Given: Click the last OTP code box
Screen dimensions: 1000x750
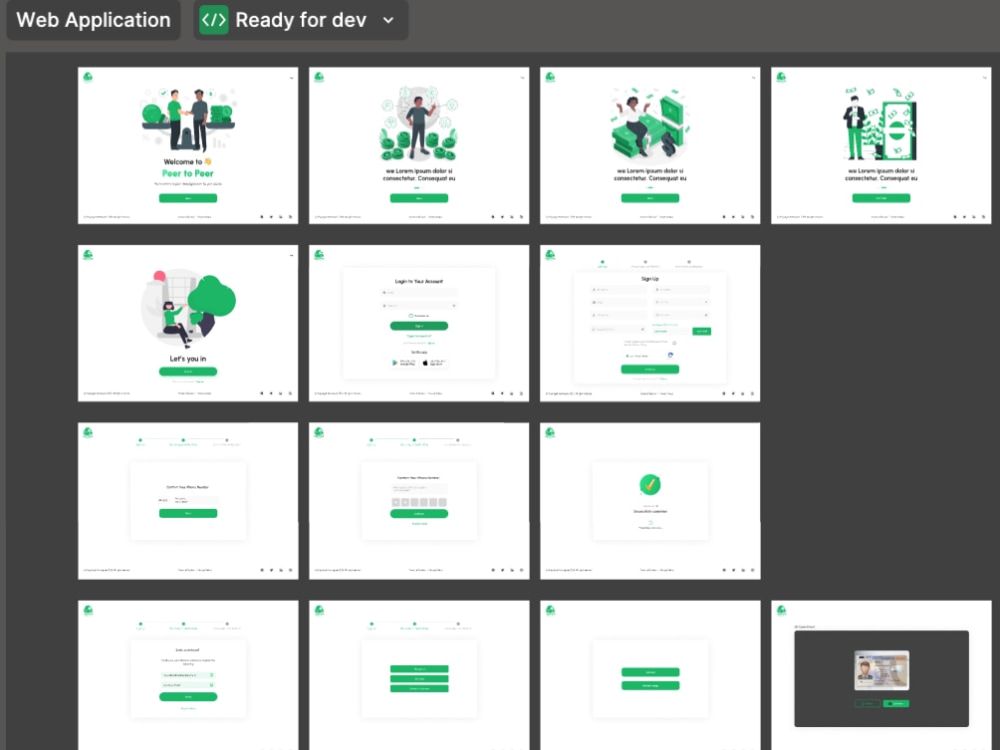Looking at the screenshot, I should click(x=443, y=503).
